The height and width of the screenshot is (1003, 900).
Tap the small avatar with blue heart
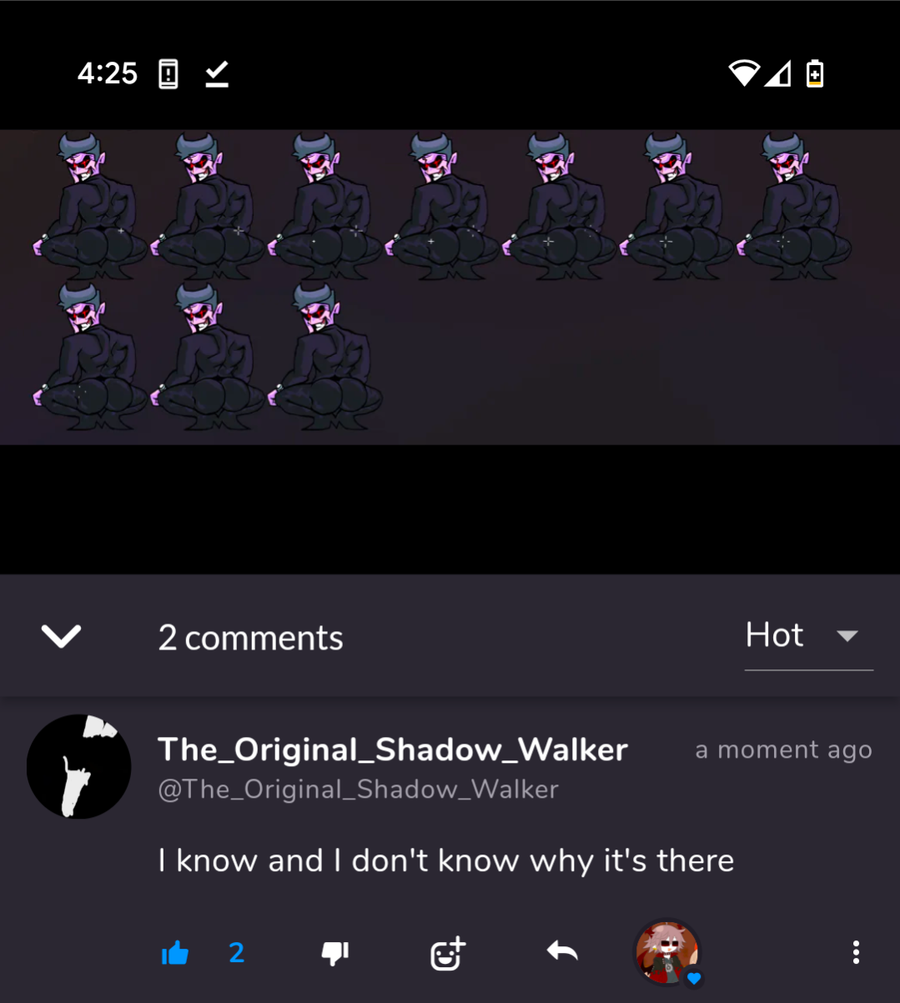[668, 953]
